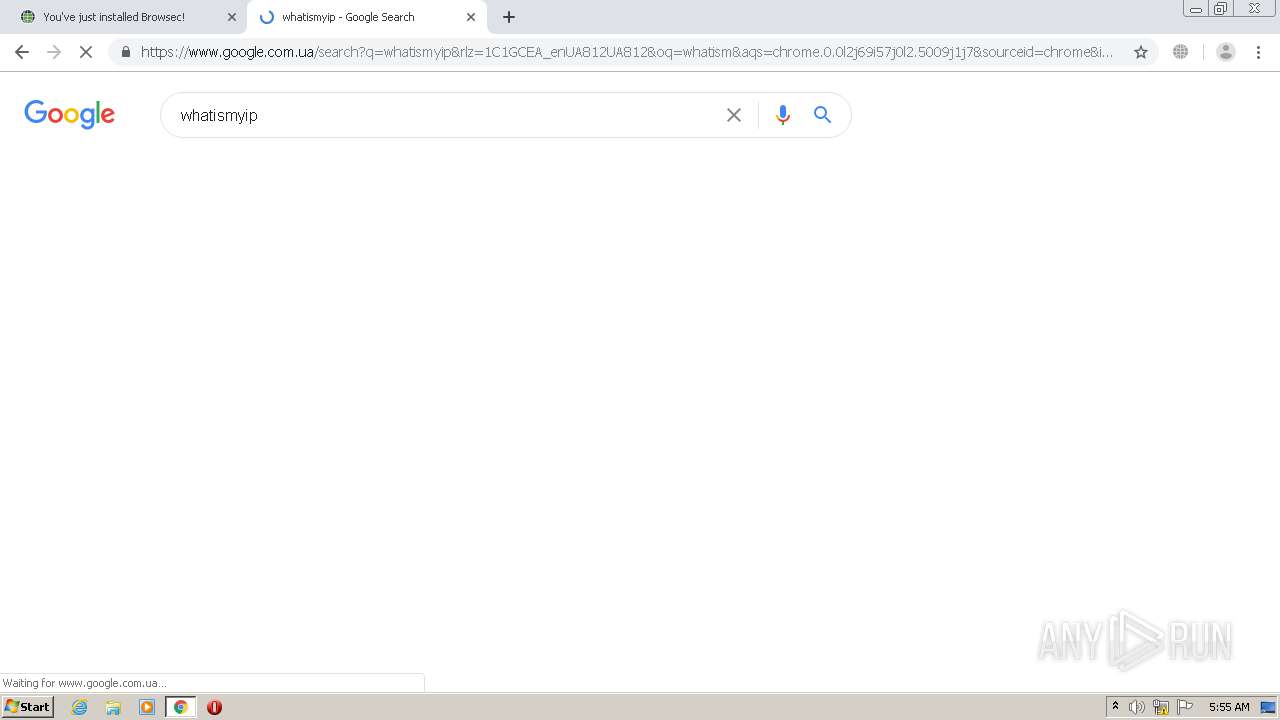Open the Chrome three-dot menu

[x=1259, y=52]
